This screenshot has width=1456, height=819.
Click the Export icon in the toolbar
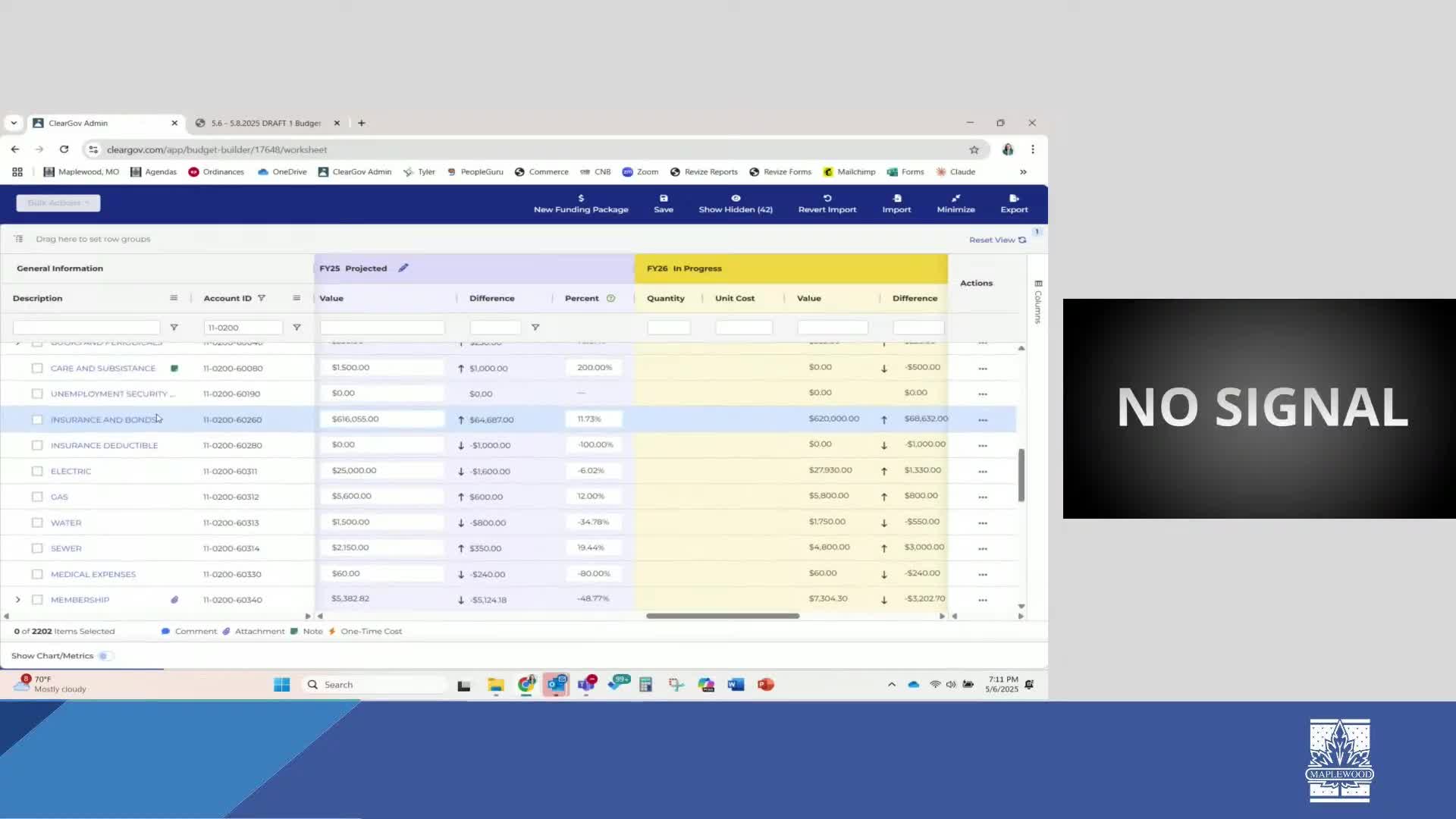[x=1014, y=199]
